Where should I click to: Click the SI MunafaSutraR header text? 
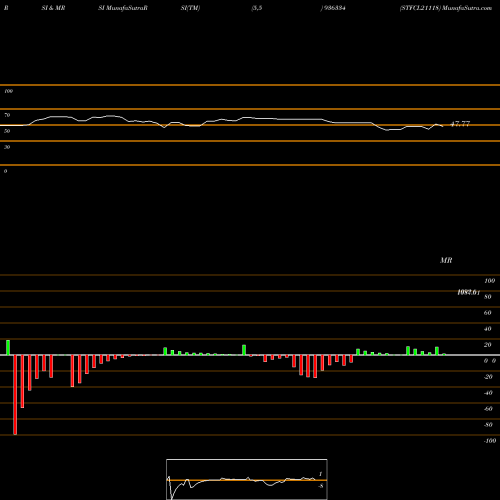pyautogui.click(x=123, y=8)
